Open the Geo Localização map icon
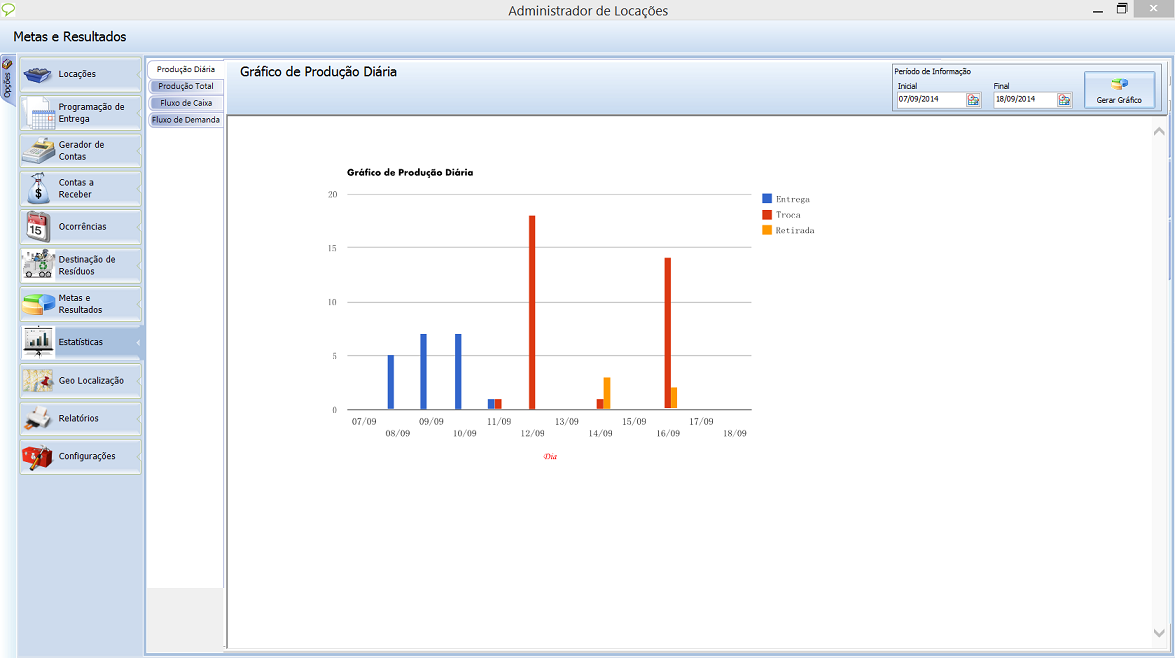Viewport: 1175px width, 658px height. 38,380
